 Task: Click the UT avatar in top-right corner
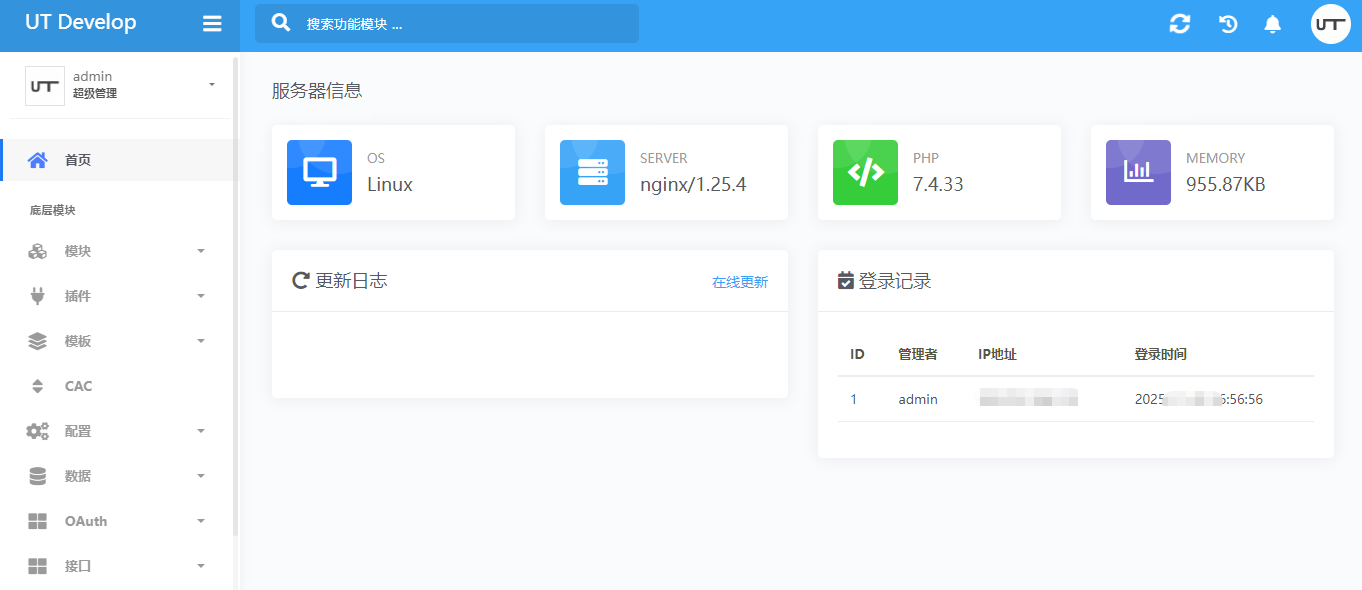[1330, 24]
